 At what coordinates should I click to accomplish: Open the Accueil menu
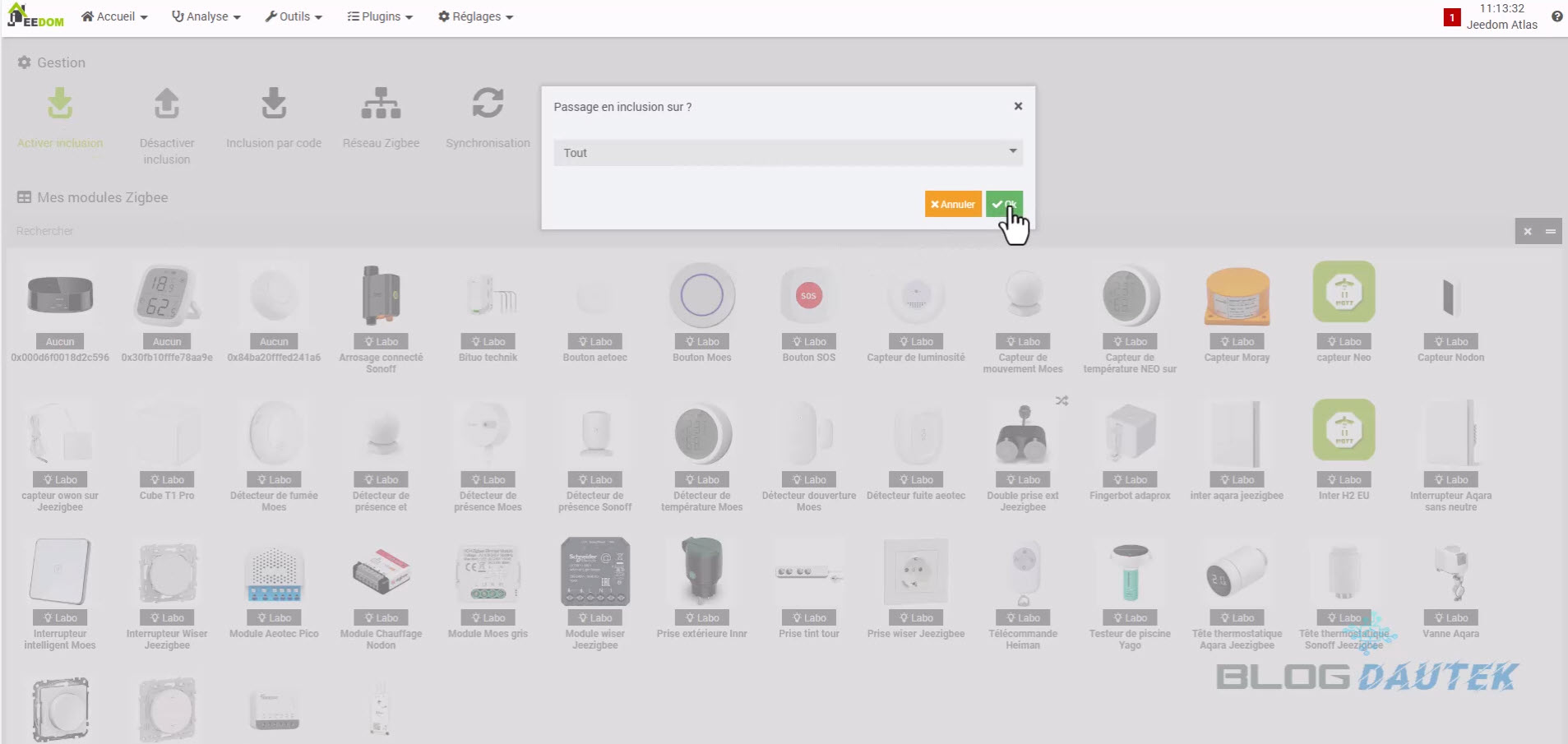114,16
